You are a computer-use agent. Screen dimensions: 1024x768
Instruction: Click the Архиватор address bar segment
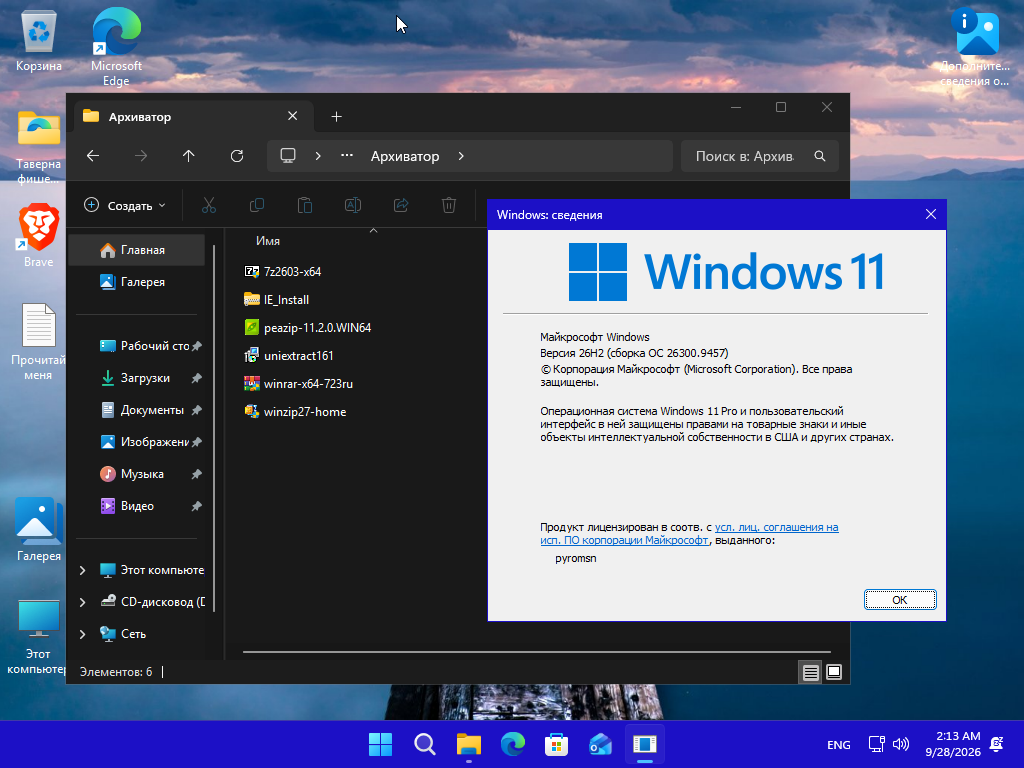405,156
